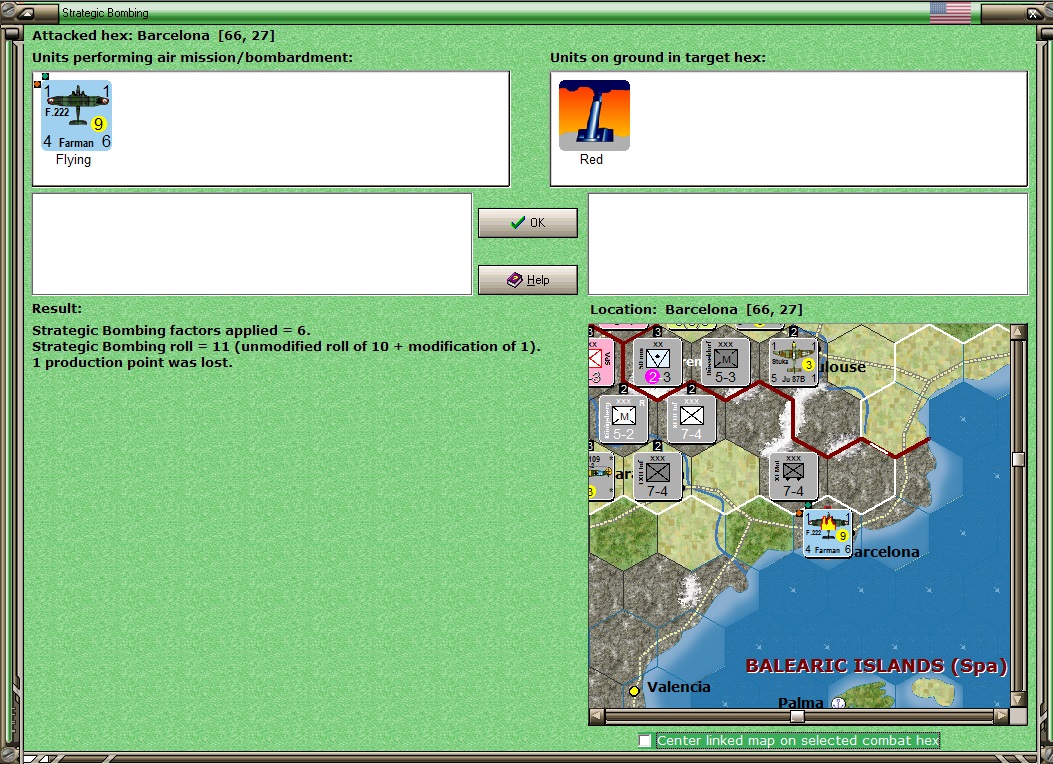Click the 'Strategic Bombing roll = 11' line

pyautogui.click(x=286, y=346)
